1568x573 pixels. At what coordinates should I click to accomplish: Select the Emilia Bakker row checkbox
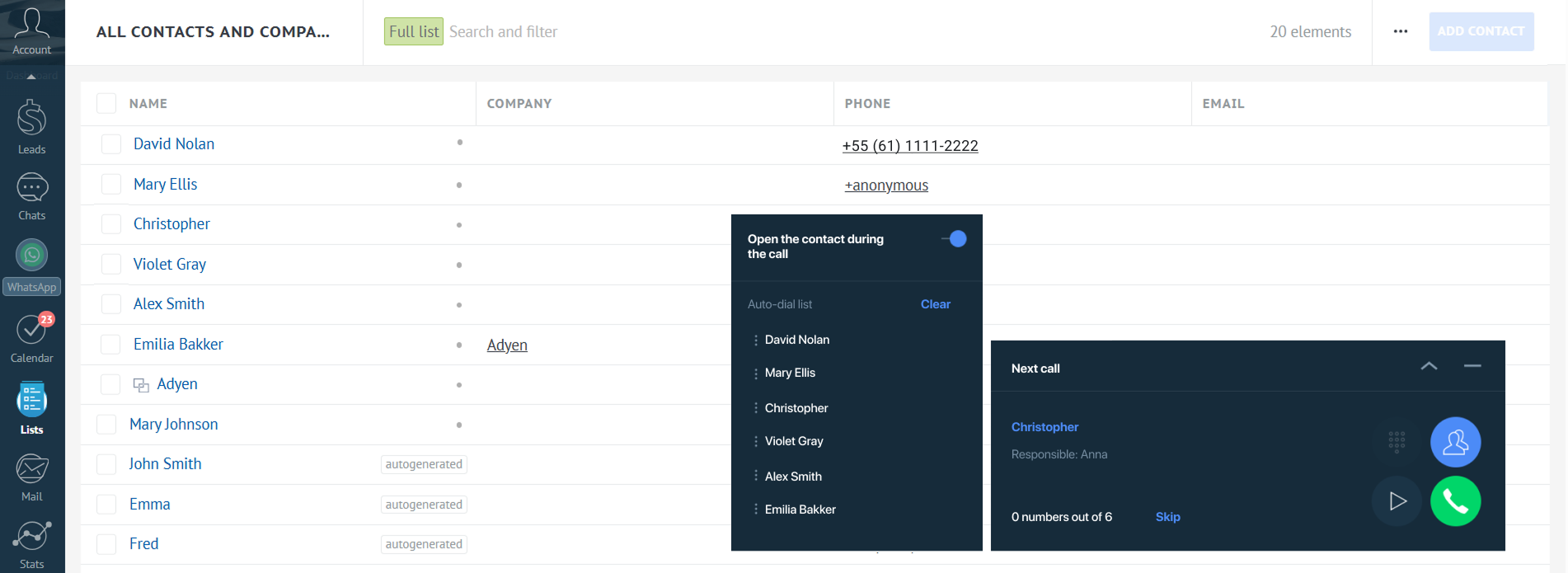pos(111,345)
